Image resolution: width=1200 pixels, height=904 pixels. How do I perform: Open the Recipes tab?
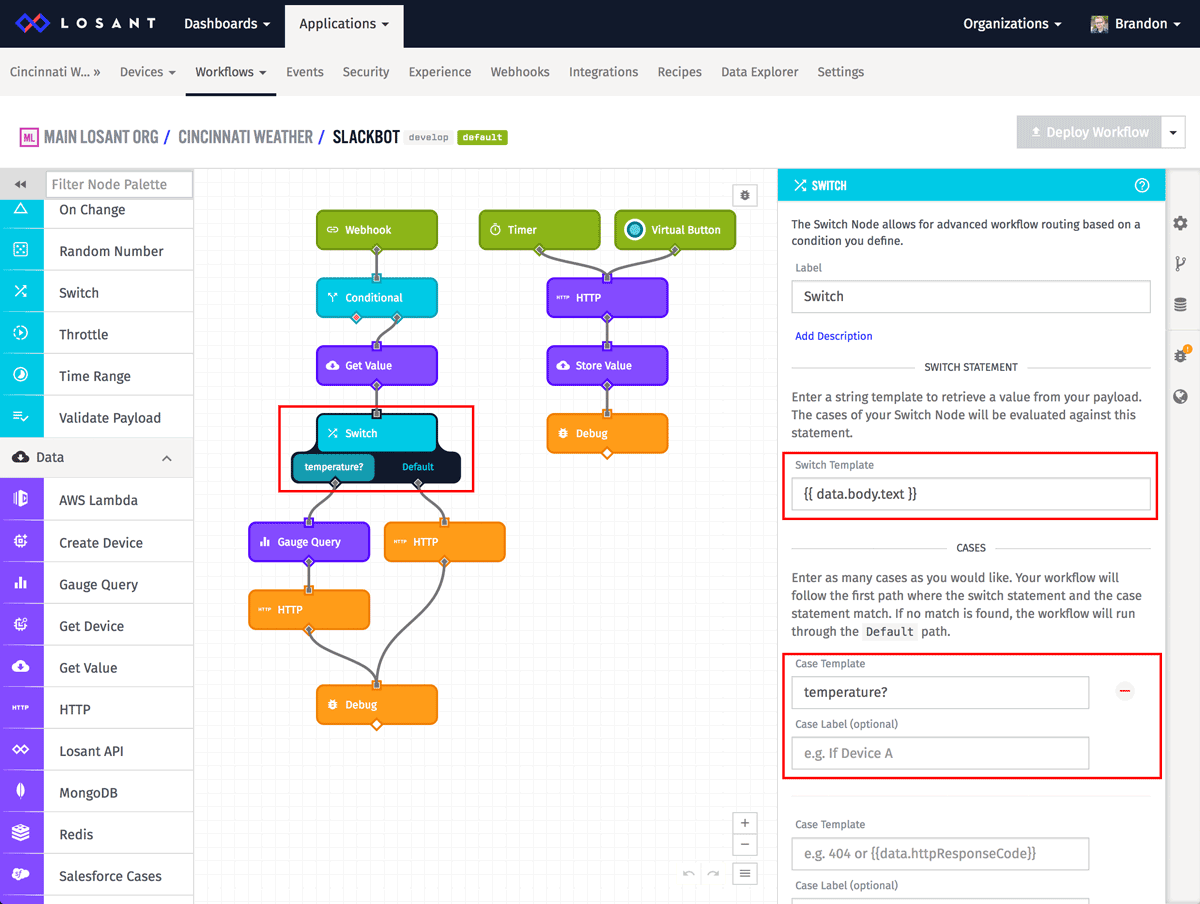680,72
